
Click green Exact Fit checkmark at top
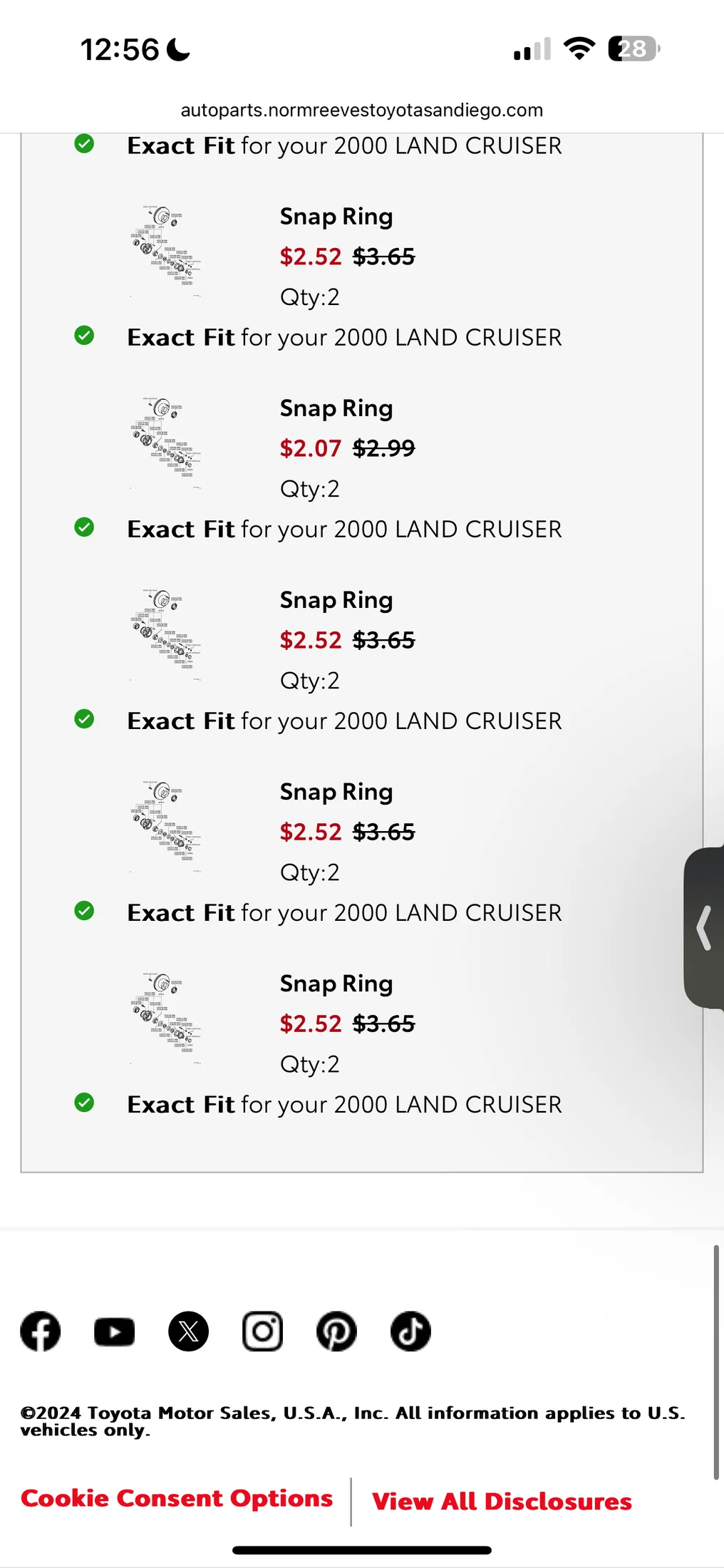click(x=84, y=144)
